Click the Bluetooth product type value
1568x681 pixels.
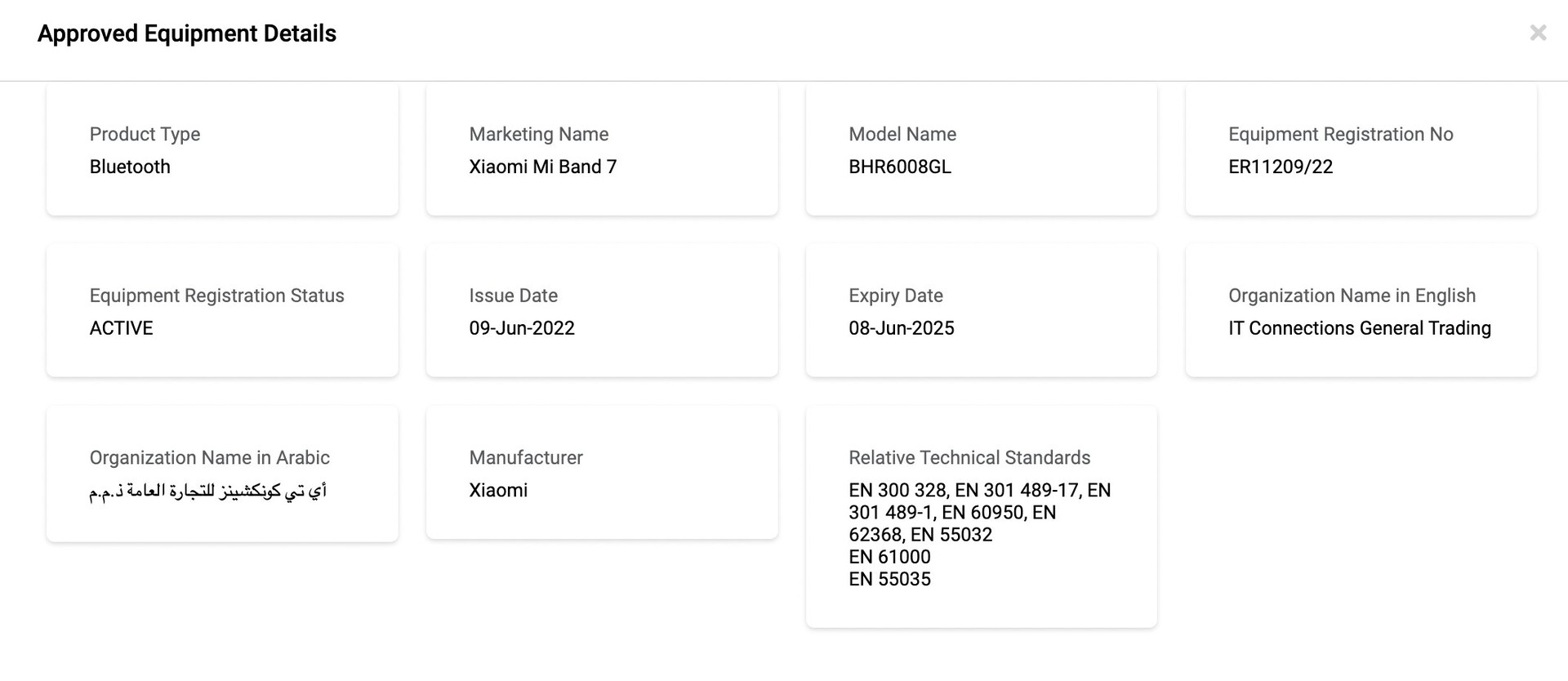click(130, 167)
